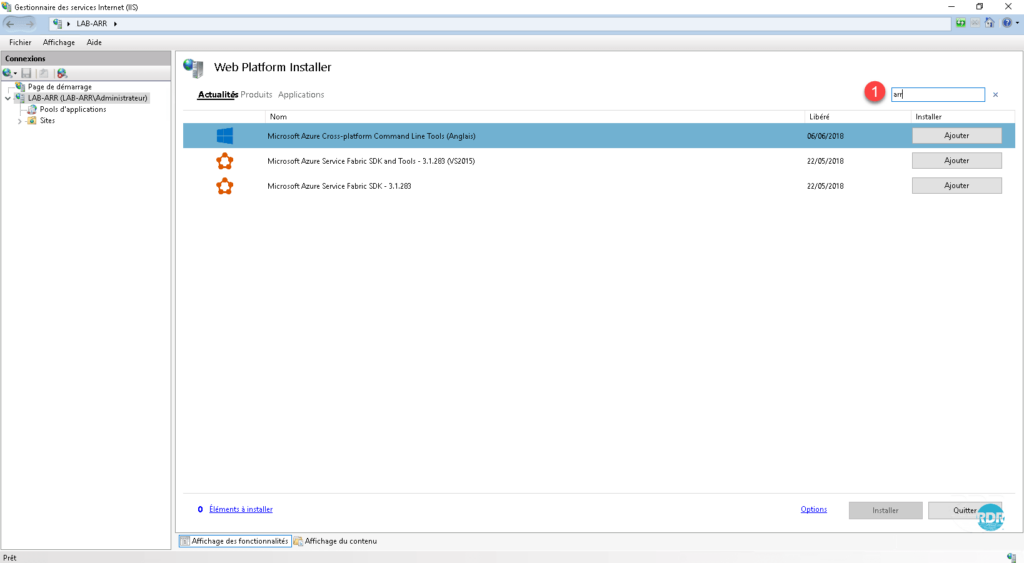This screenshot has height=563, width=1024.
Task: Select the Sites tree item
Action: [x=47, y=121]
